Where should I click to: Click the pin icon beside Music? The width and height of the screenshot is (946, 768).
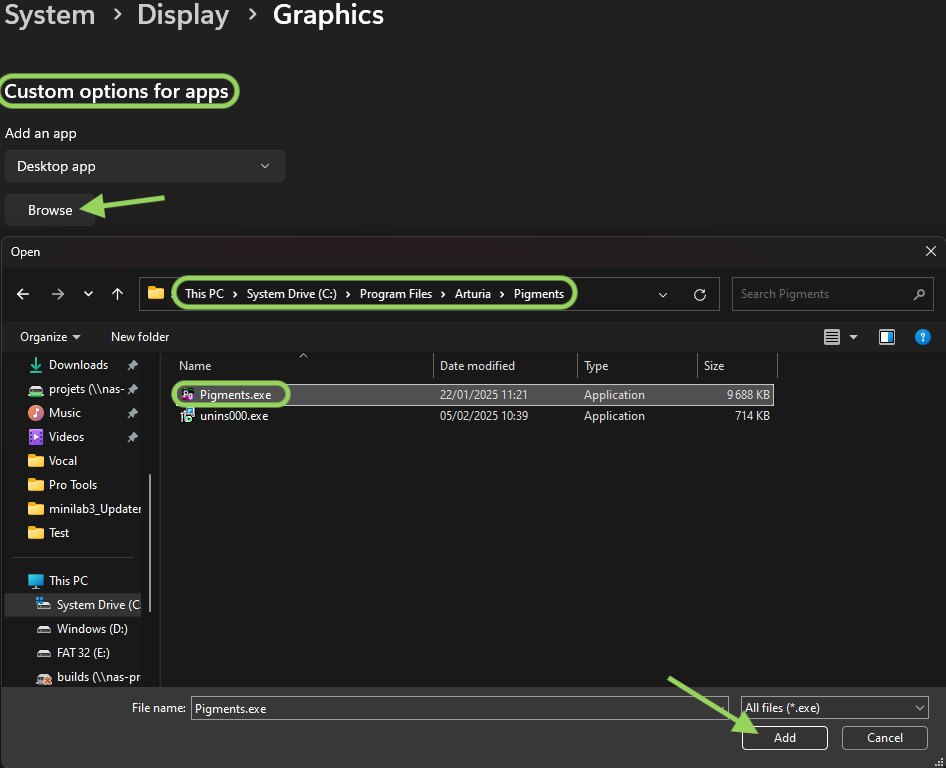(x=133, y=413)
